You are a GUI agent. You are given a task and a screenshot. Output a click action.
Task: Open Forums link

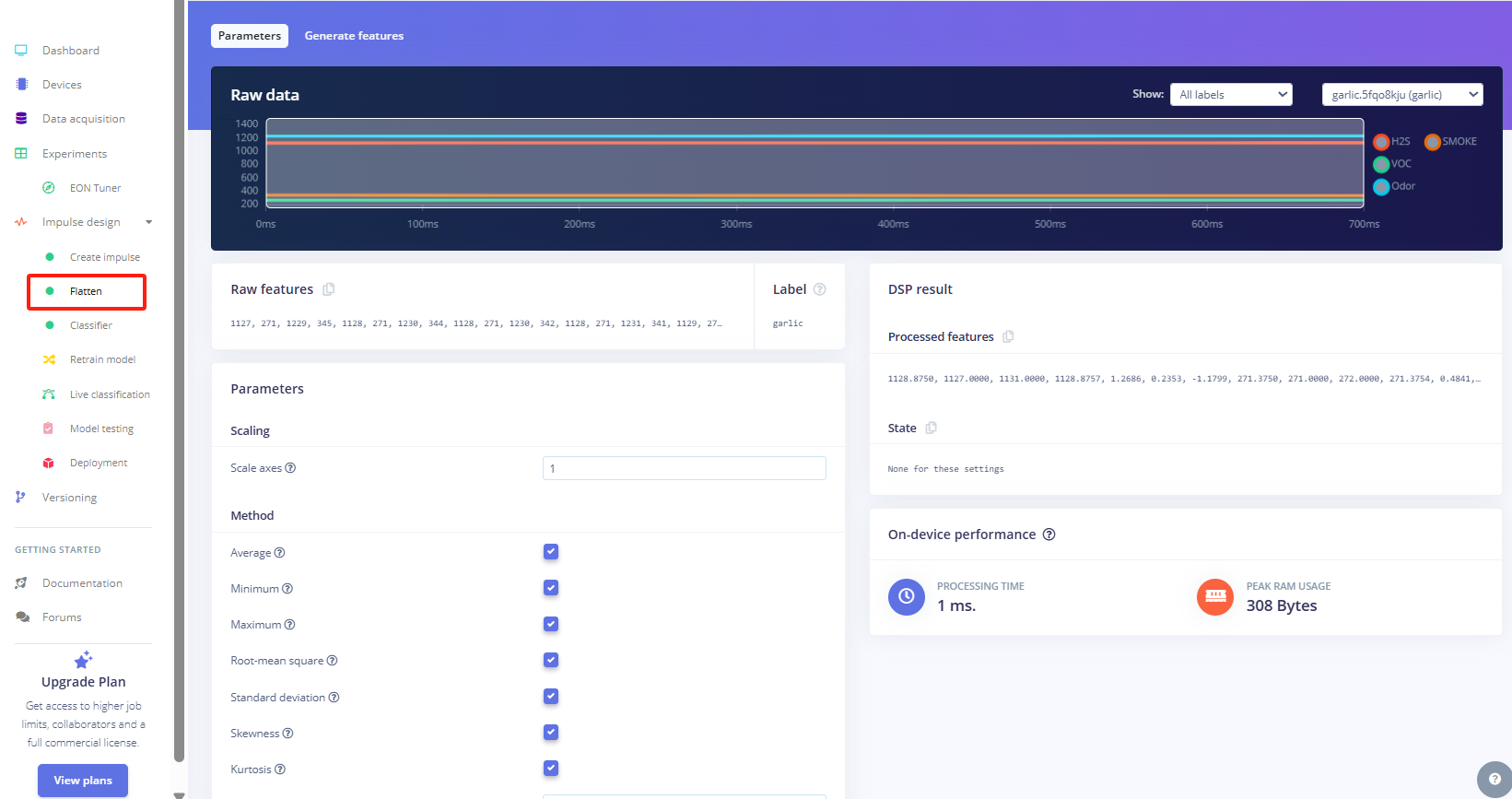tap(62, 617)
